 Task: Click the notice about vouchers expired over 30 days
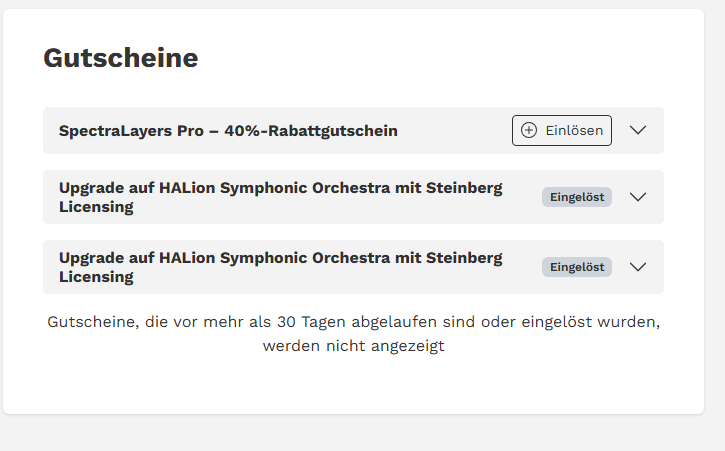coord(353,322)
